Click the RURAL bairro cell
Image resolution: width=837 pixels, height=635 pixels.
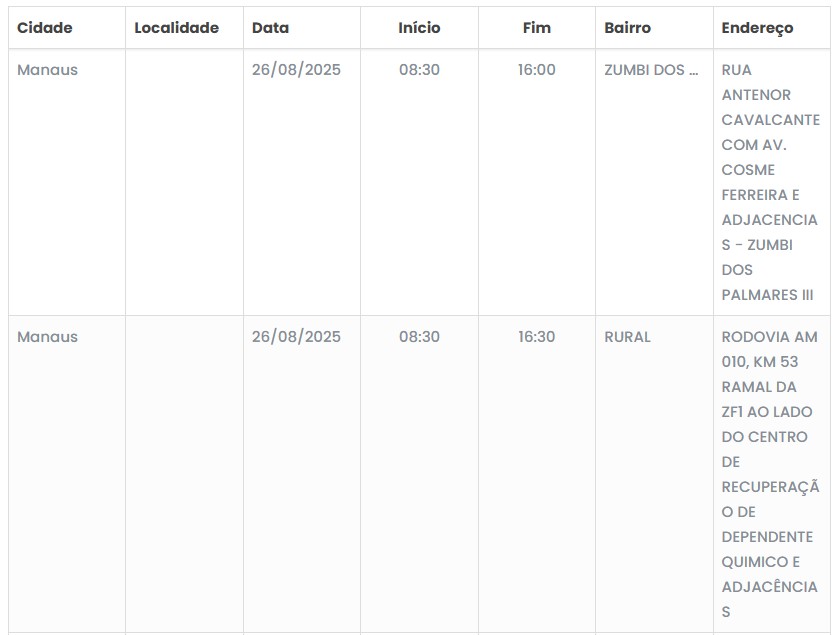pyautogui.click(x=627, y=337)
